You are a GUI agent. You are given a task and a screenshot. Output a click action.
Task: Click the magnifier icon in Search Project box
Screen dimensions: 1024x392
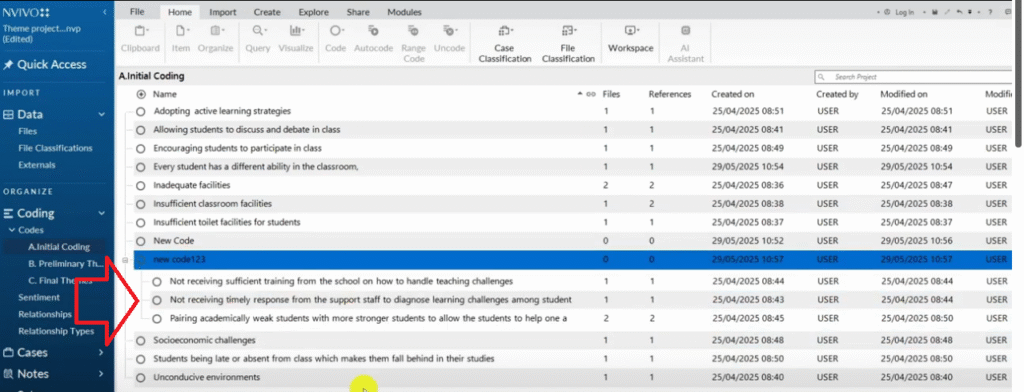pos(822,77)
